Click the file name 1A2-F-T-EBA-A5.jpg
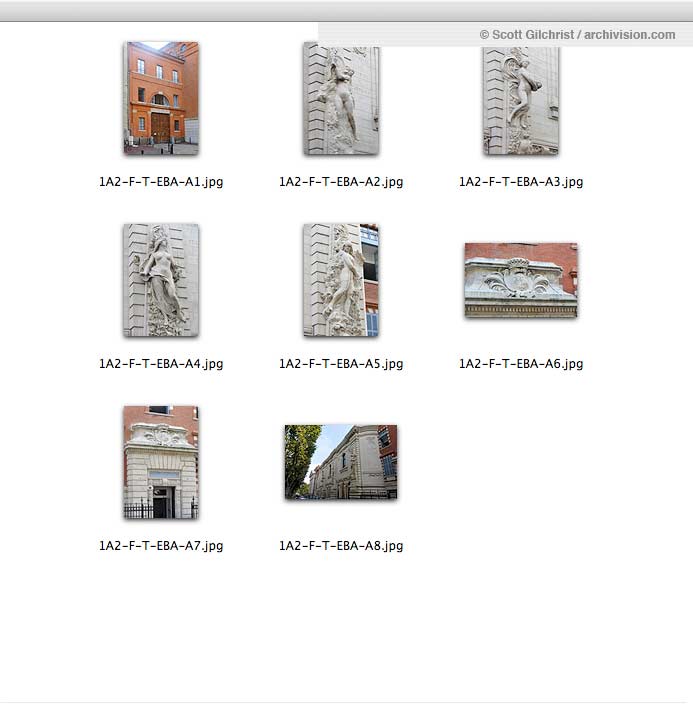 click(x=341, y=364)
